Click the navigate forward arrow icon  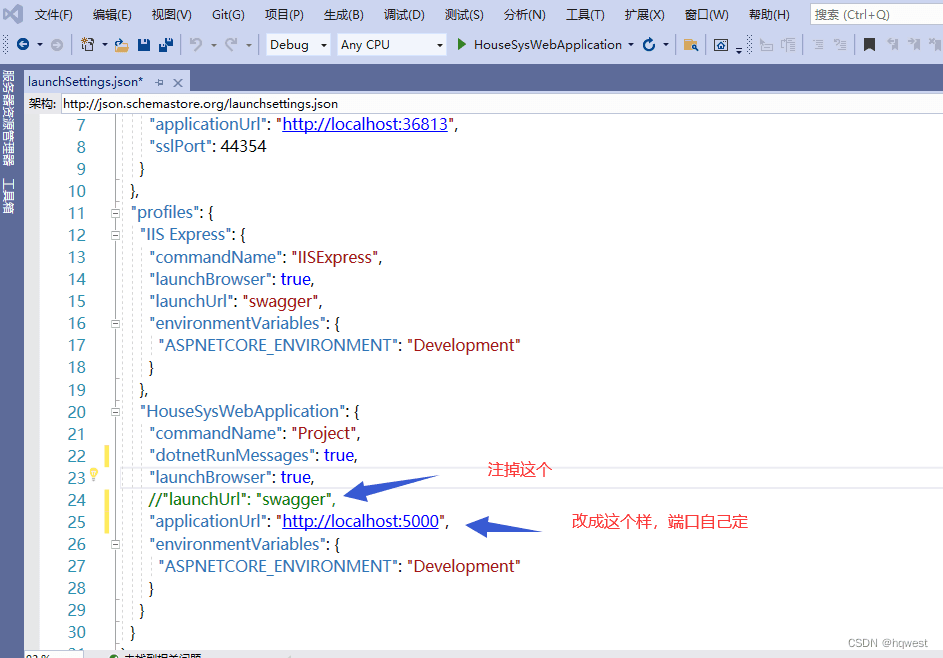click(x=57, y=45)
